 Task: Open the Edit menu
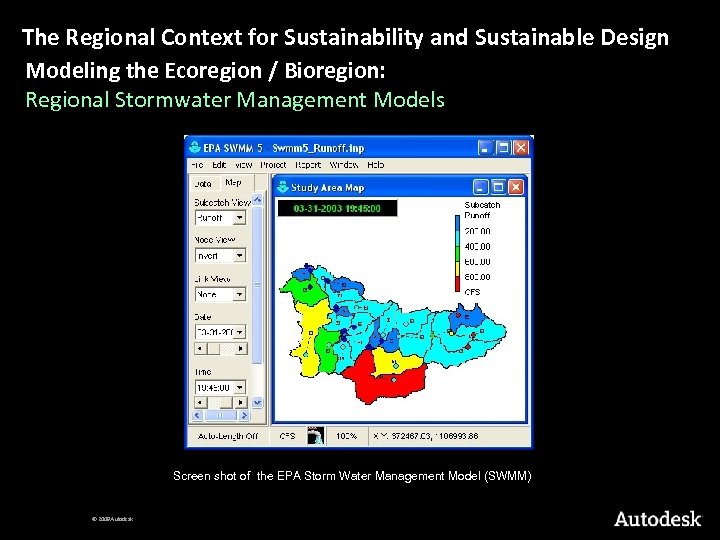coord(219,164)
